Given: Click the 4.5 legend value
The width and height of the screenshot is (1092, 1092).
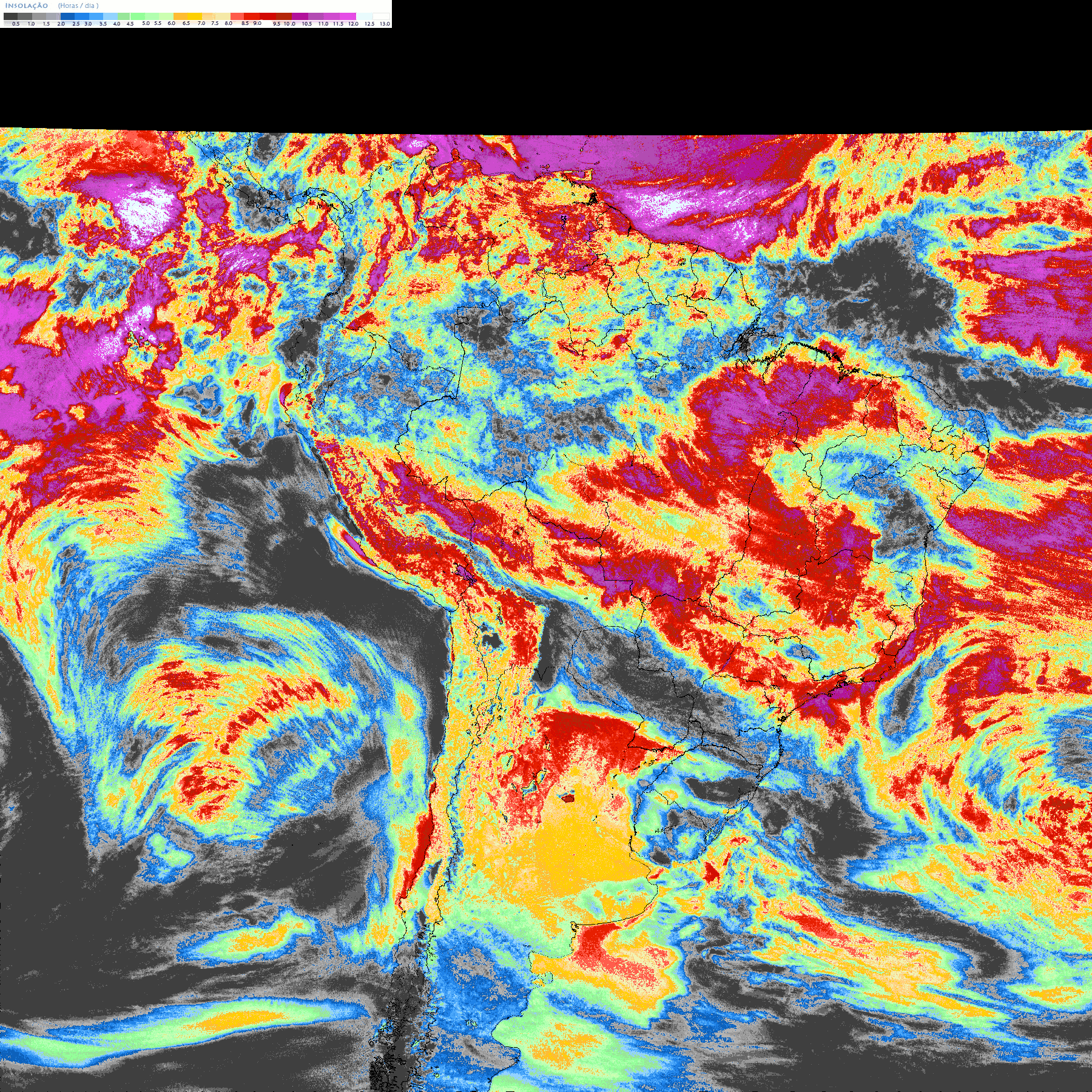Looking at the screenshot, I should coord(130,24).
